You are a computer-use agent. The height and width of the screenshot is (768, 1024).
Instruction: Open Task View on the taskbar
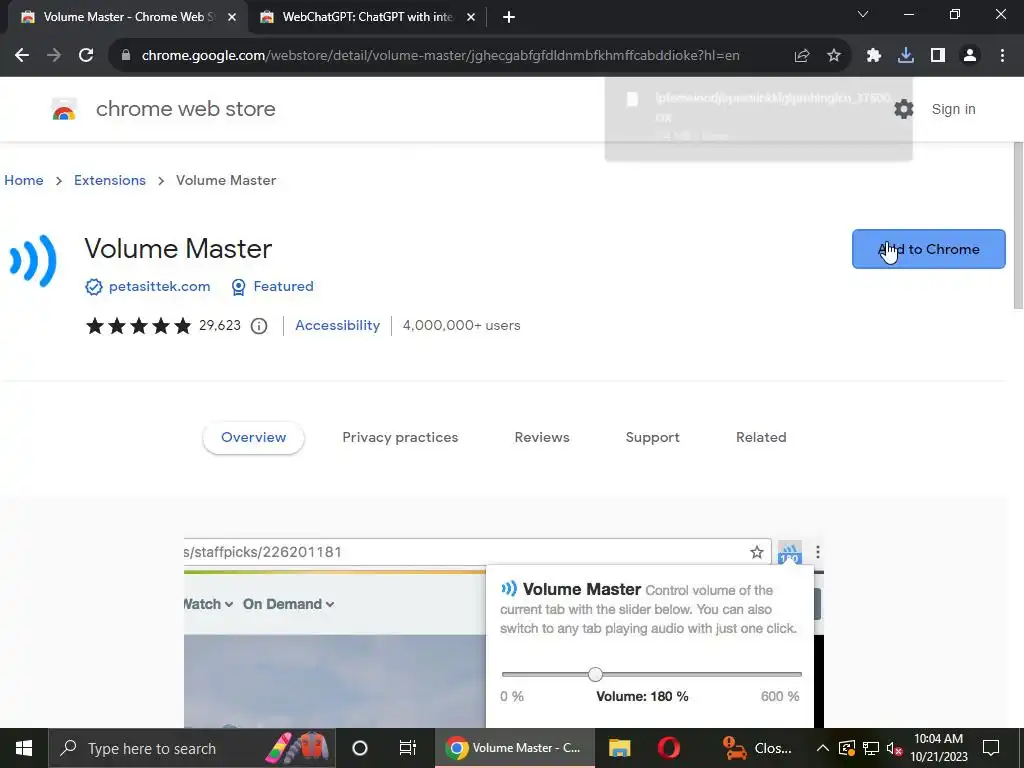408,748
